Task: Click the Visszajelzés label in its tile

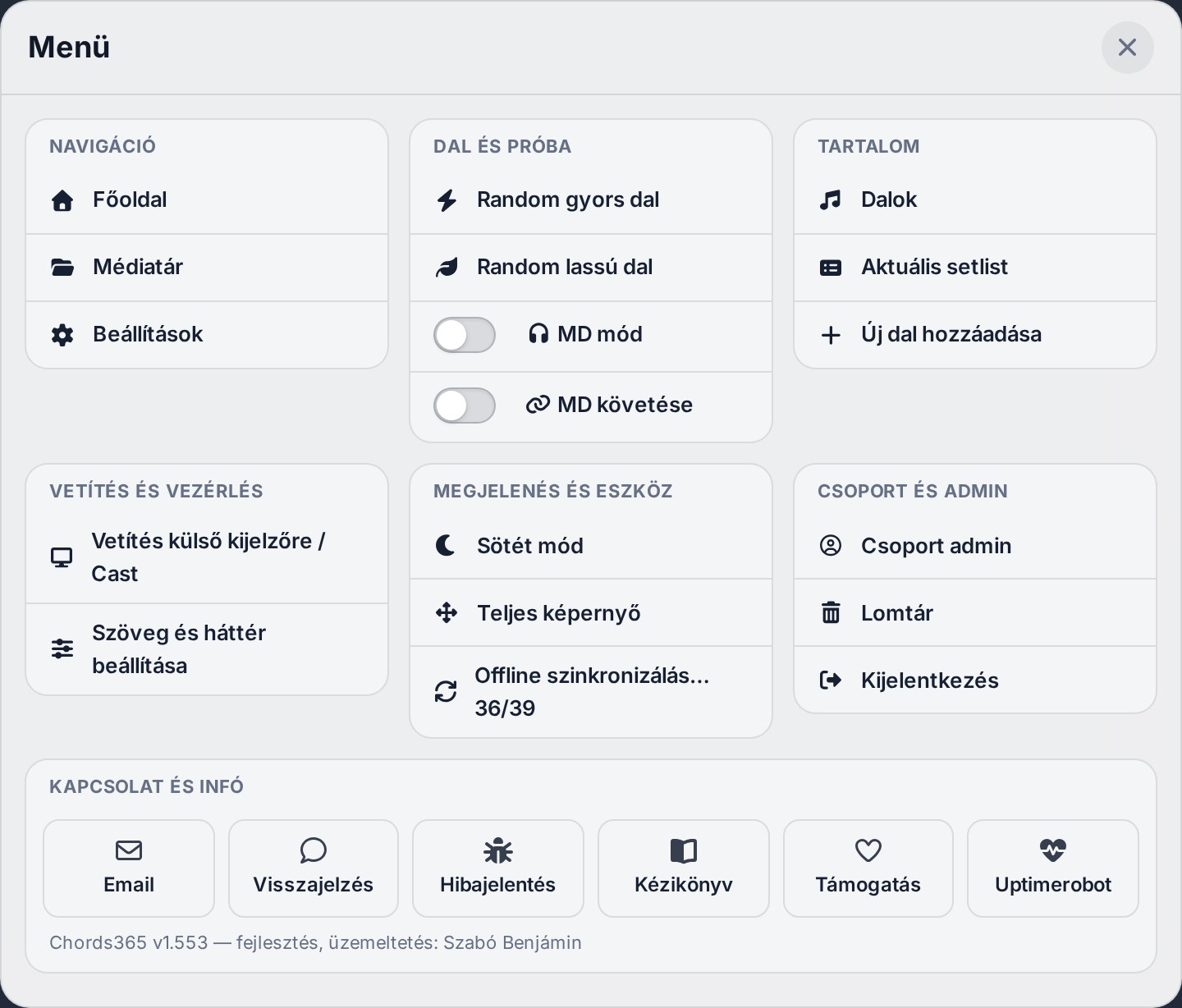Action: point(314,885)
